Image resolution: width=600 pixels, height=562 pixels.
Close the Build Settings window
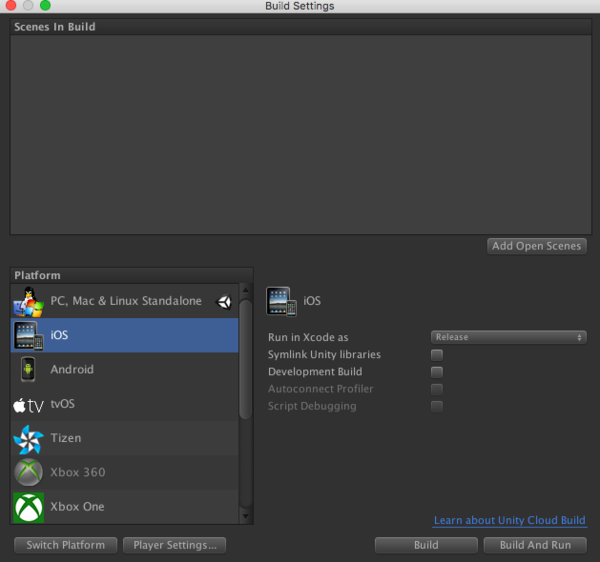[x=11, y=5]
